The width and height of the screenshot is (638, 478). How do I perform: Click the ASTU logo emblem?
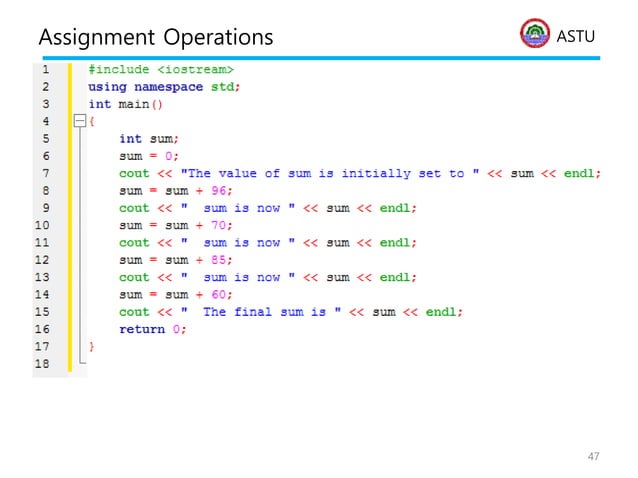coord(535,33)
